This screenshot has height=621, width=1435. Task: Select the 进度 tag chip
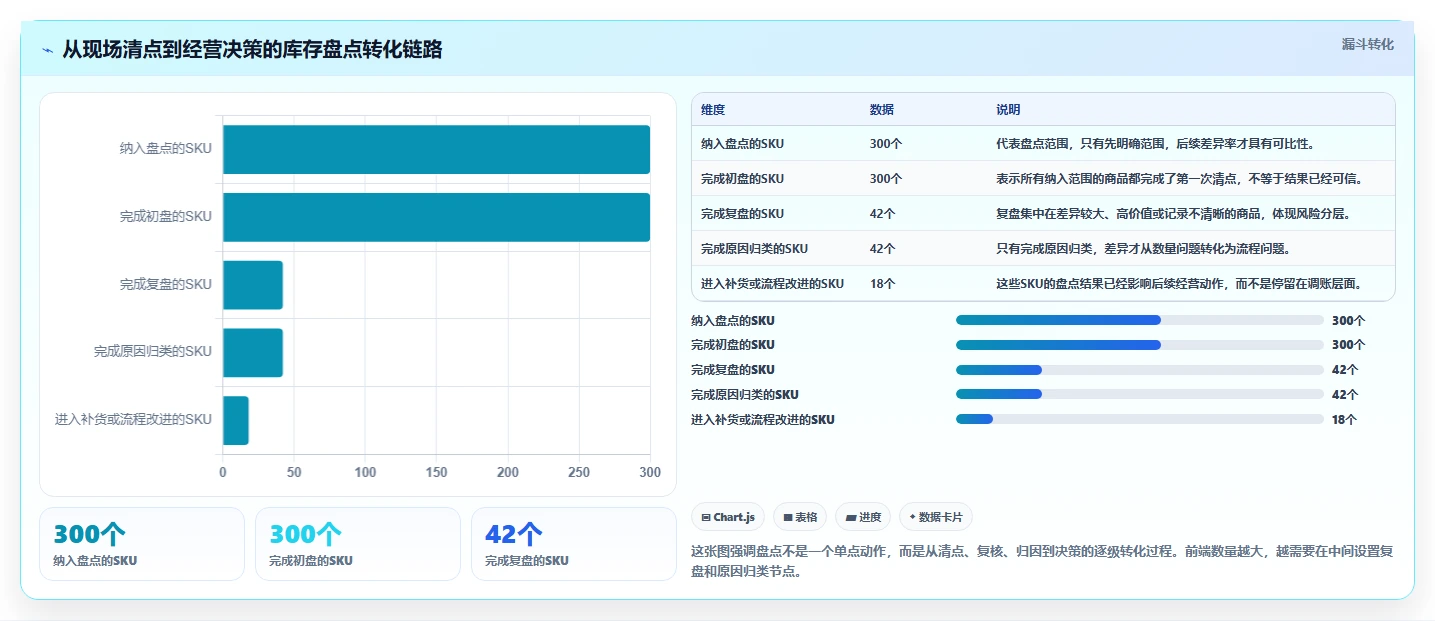pos(863,517)
